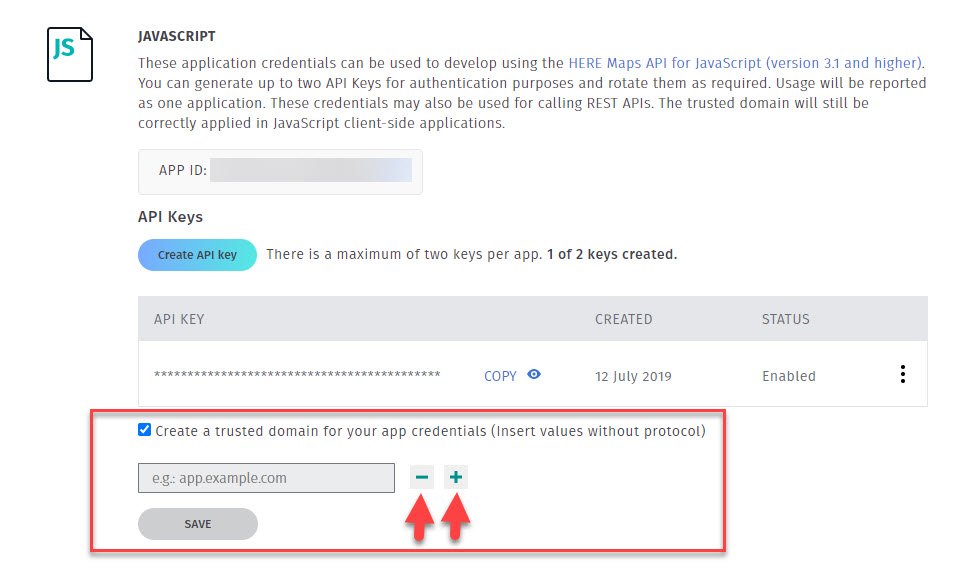Copy the API key via COPY link
Image resolution: width=955 pixels, height=569 pixels.
pos(500,376)
